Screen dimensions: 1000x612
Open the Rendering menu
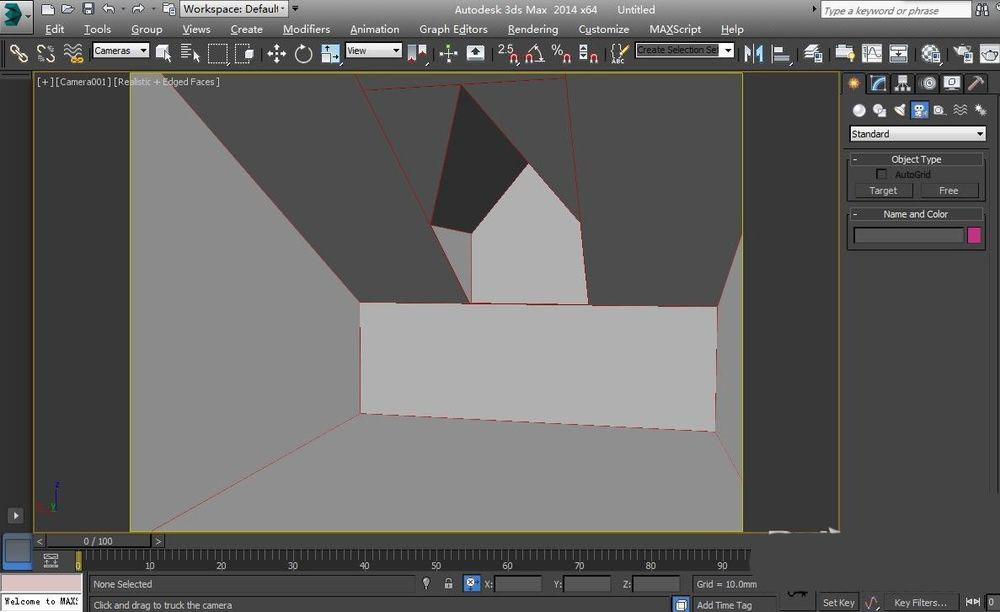[532, 29]
